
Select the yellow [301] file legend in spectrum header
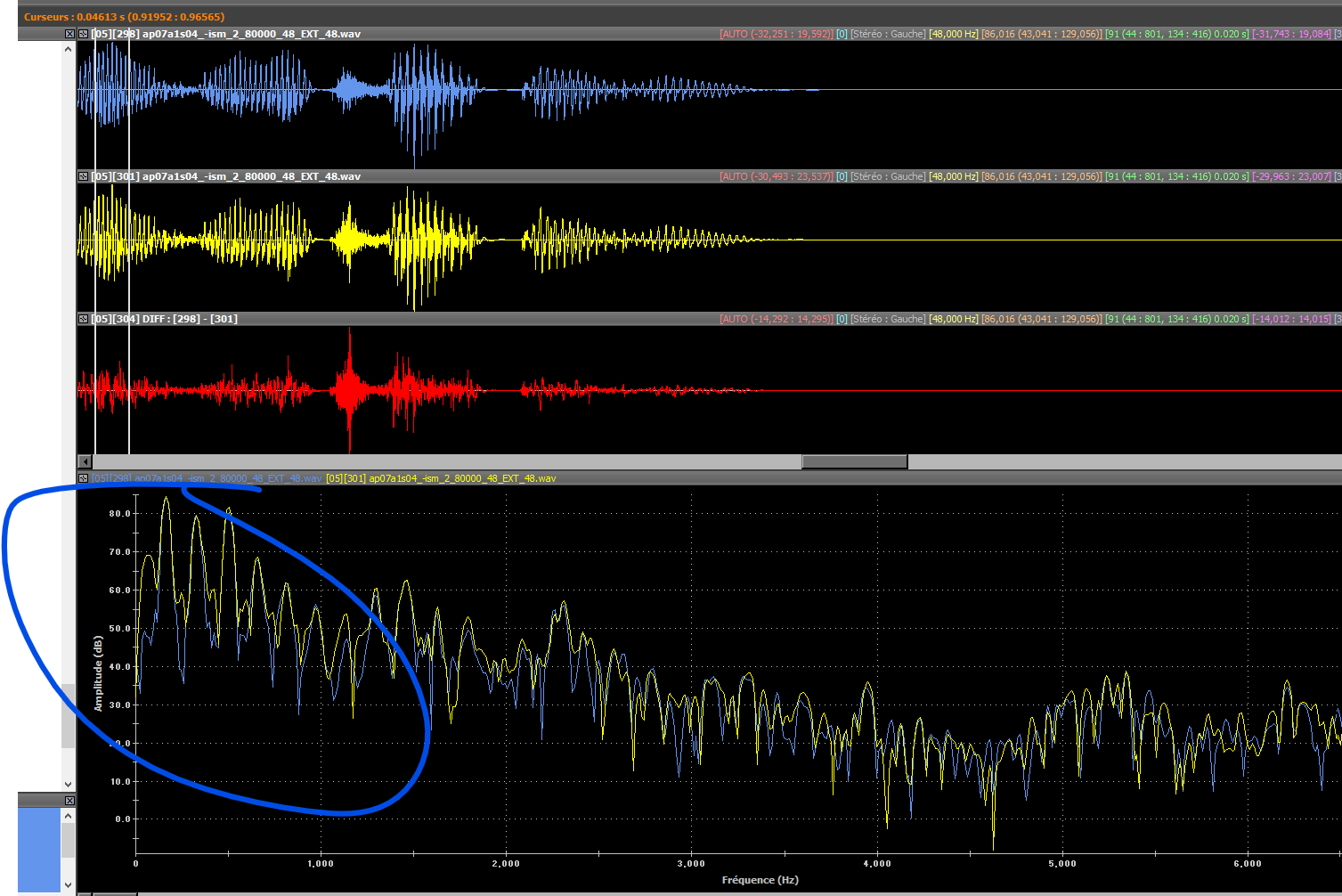click(441, 478)
